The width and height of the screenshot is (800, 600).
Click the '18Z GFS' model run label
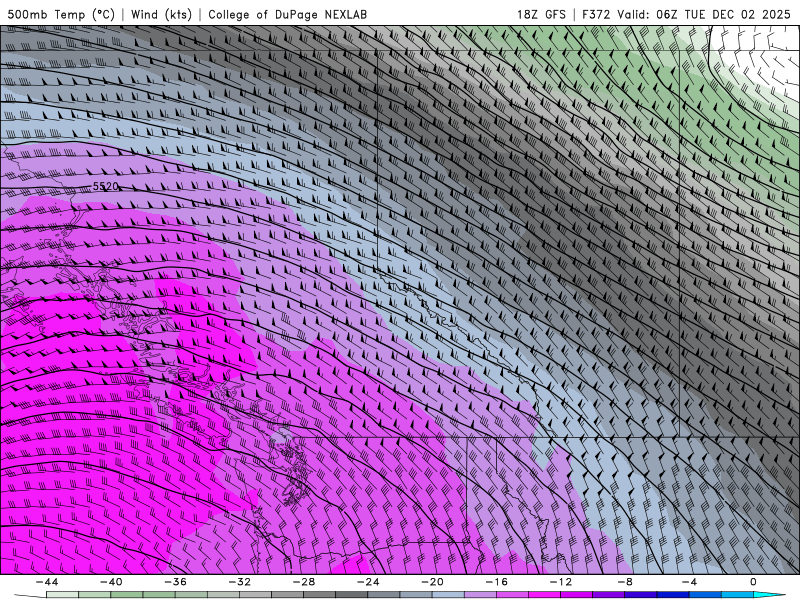(x=541, y=14)
